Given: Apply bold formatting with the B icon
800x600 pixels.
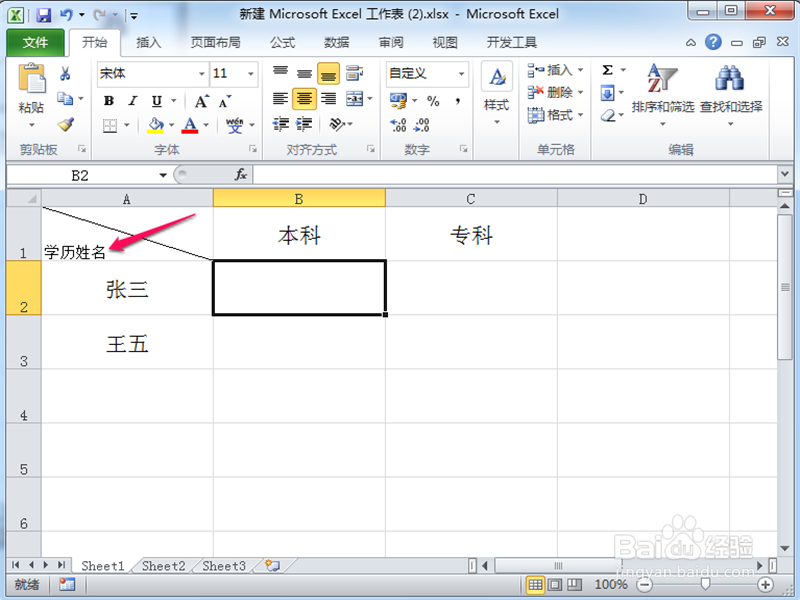Looking at the screenshot, I should point(108,100).
